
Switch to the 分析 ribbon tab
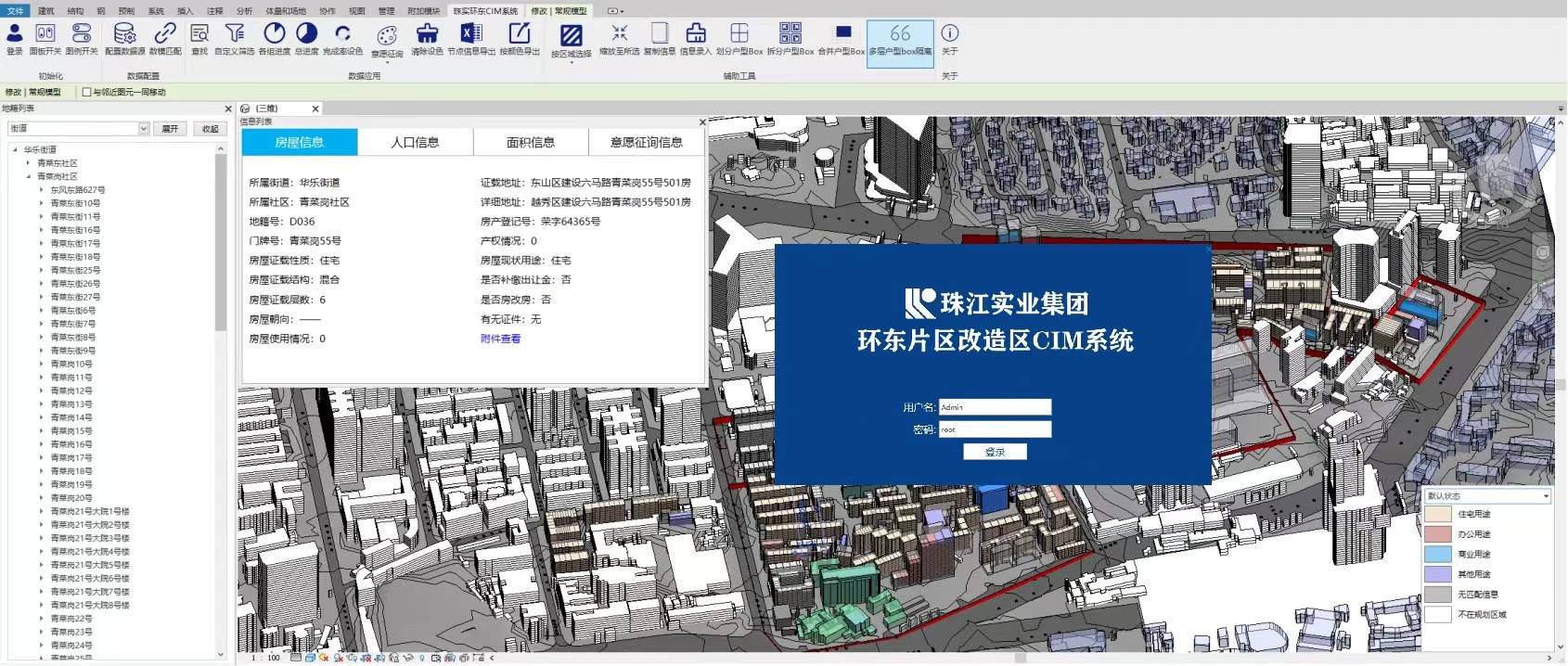tap(244, 11)
